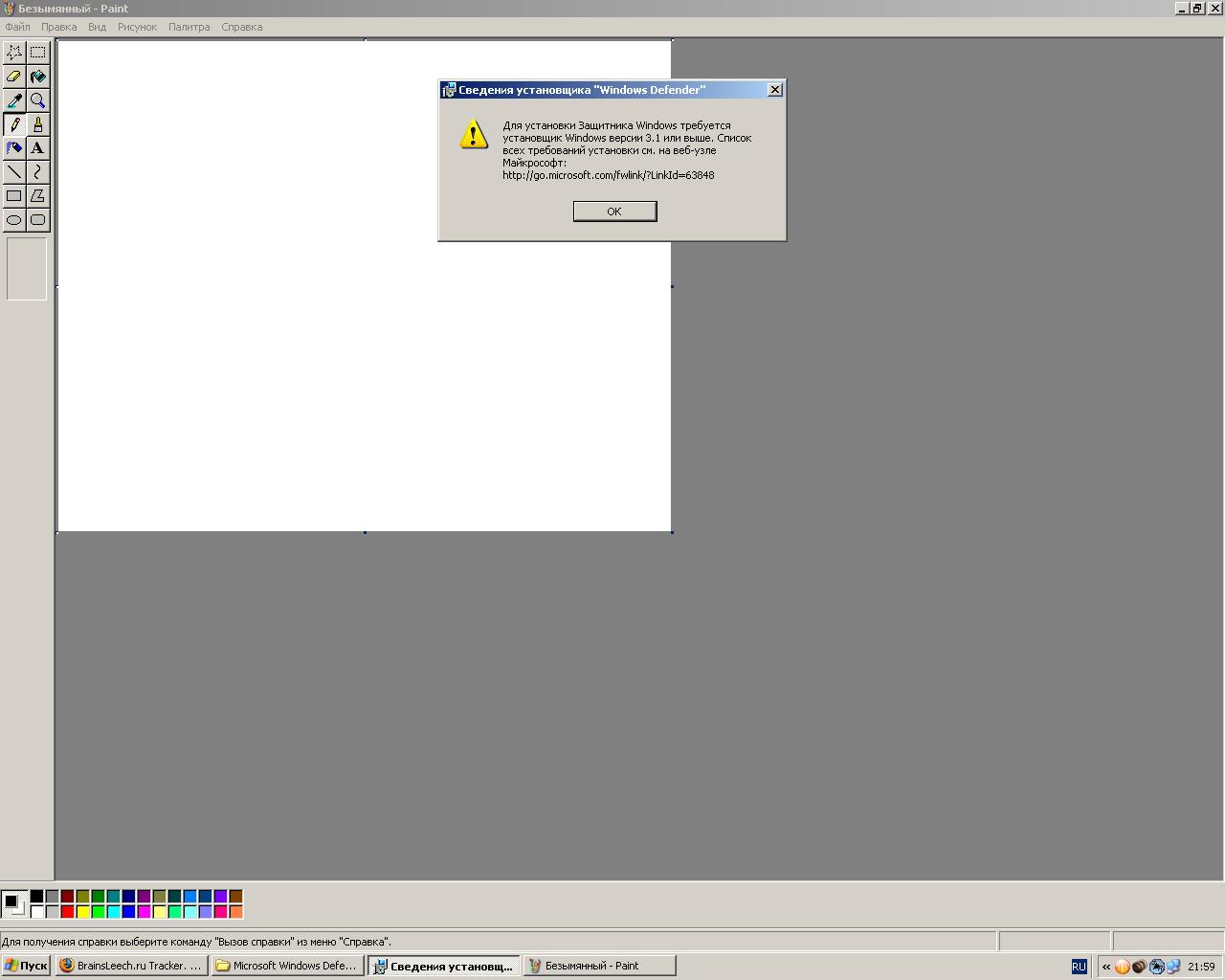Choose the light gray color swatch
This screenshot has width=1225, height=980.
click(x=52, y=912)
